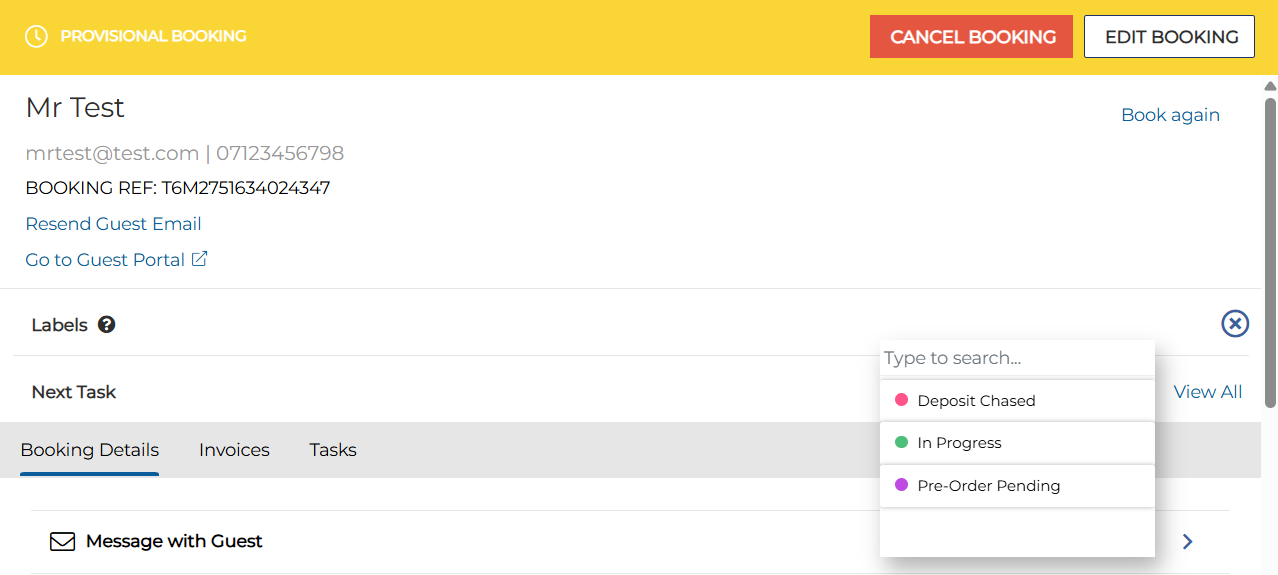Click the green In Progress color dot
This screenshot has height=575, width=1278.
click(901, 442)
